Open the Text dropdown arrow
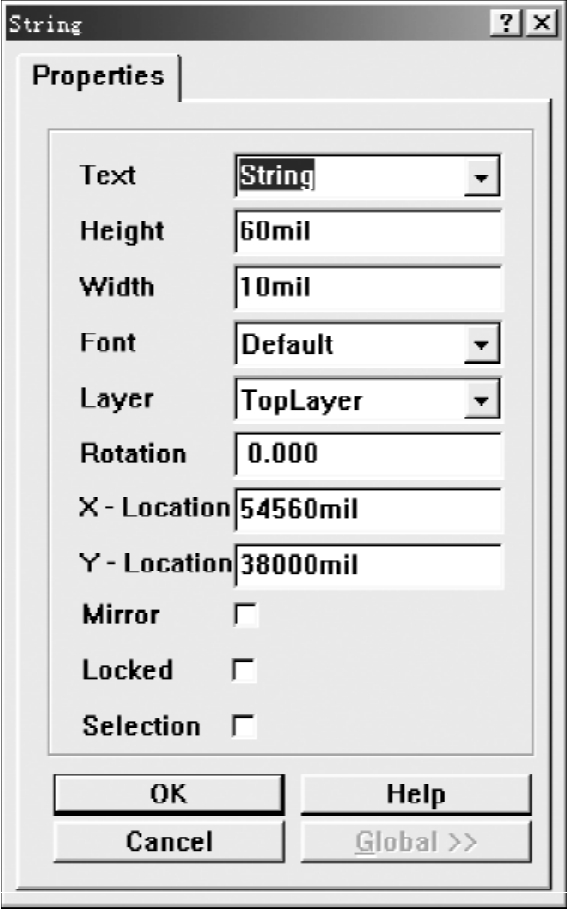The height and width of the screenshot is (909, 567). [481, 177]
